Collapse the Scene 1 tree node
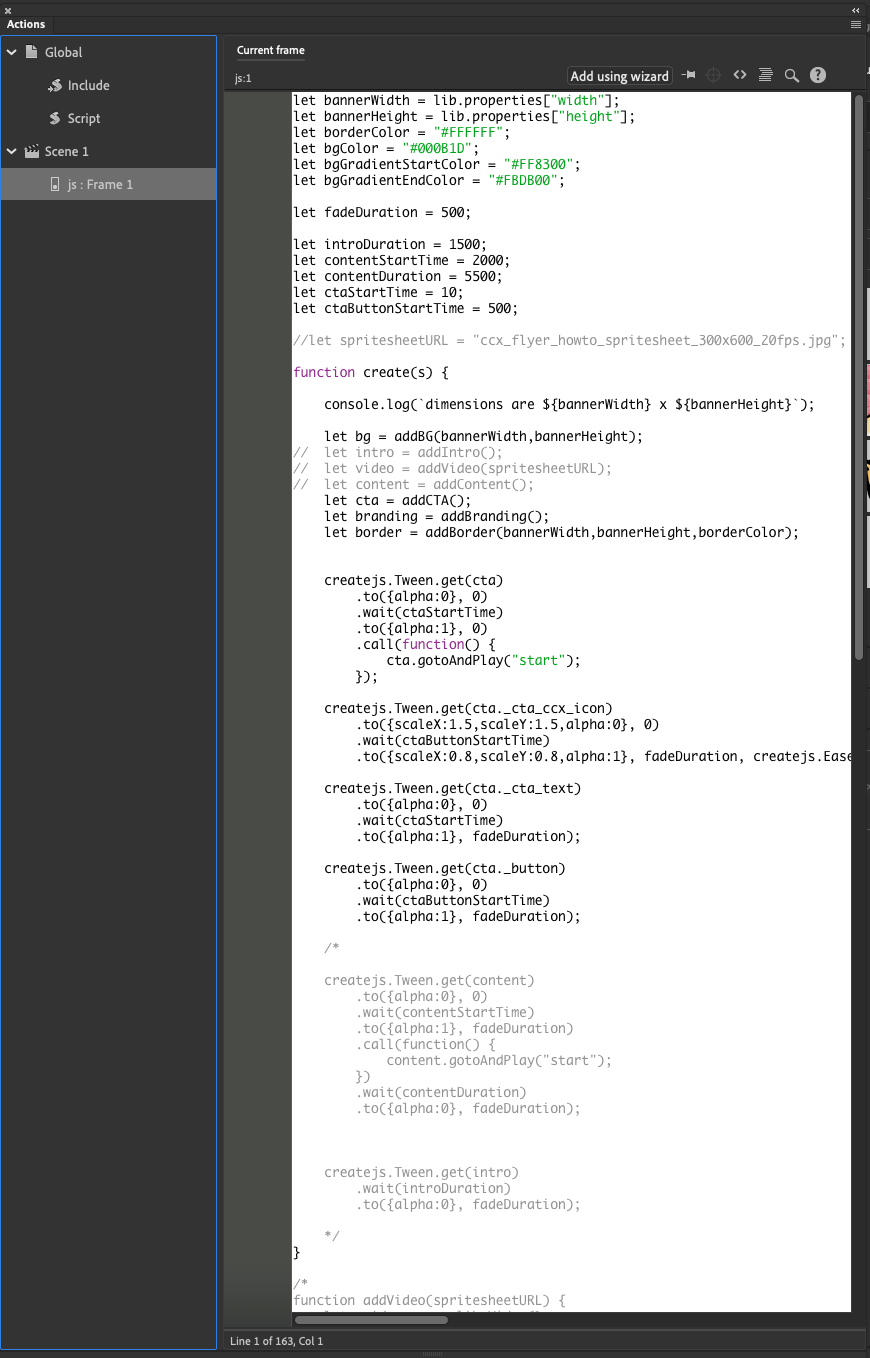Viewport: 870px width, 1358px height. [11, 151]
